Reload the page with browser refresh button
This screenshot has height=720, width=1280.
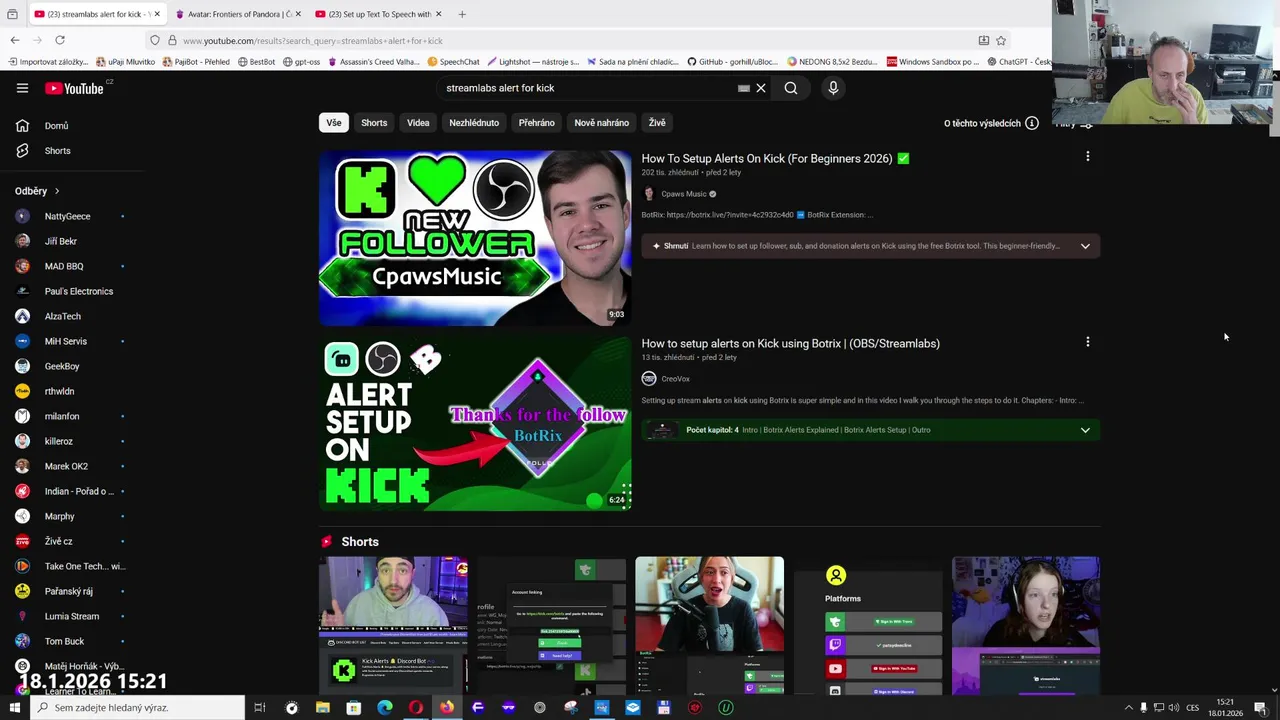pyautogui.click(x=60, y=40)
